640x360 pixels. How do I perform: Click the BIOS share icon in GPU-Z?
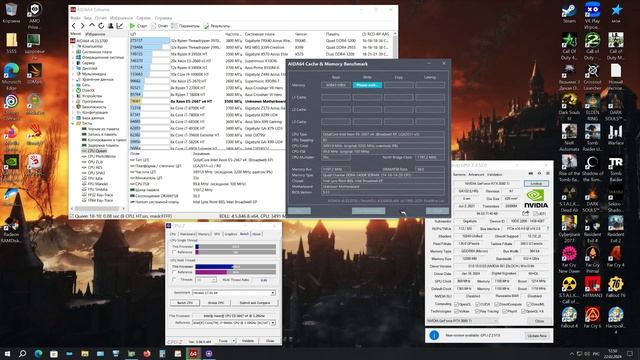[526, 213]
